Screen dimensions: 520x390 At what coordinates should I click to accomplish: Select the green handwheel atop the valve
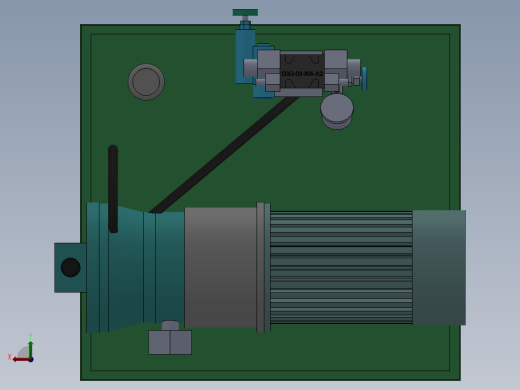point(245,13)
